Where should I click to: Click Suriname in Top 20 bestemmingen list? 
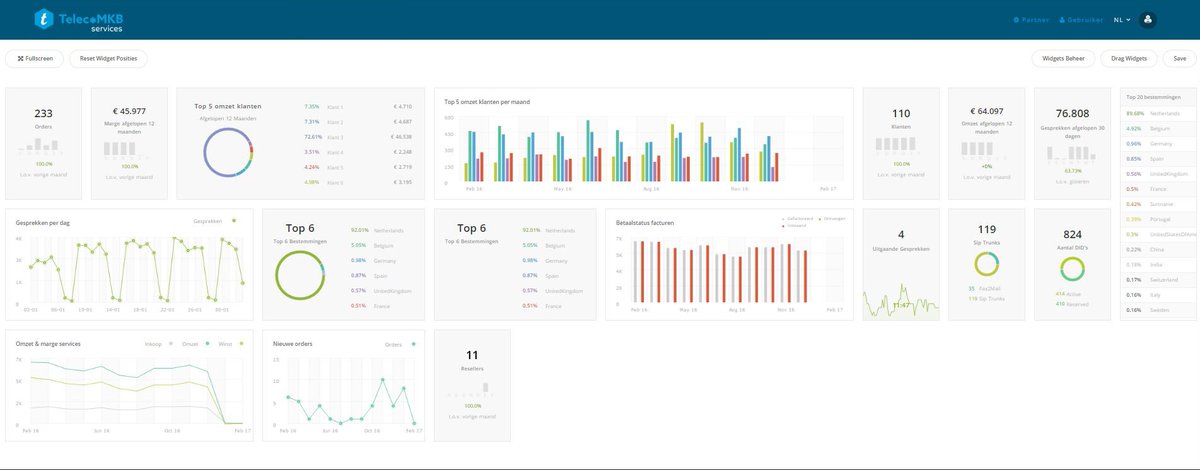[x=1161, y=203]
